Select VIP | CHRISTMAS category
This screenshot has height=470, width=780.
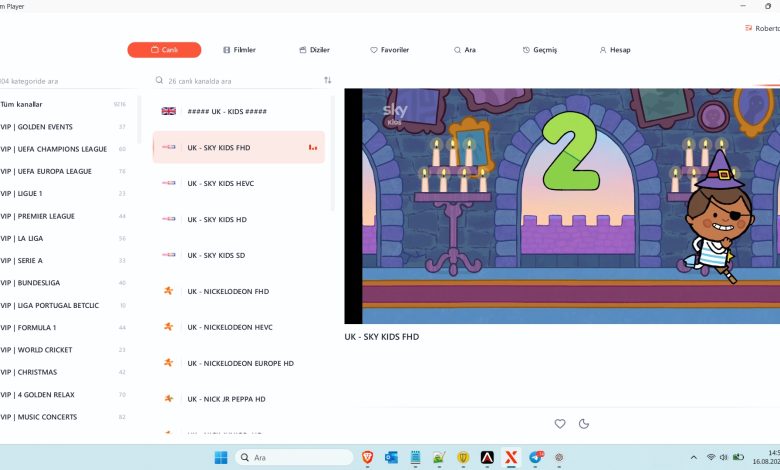pos(63,373)
